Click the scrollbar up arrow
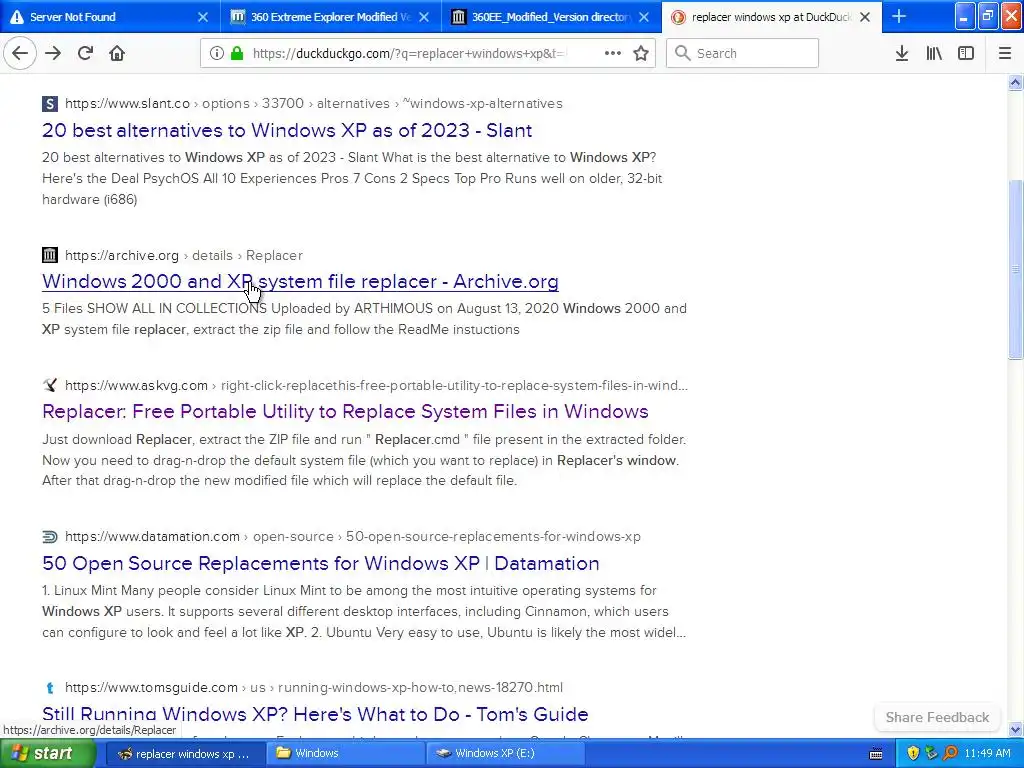The width and height of the screenshot is (1024, 768). point(1015,82)
